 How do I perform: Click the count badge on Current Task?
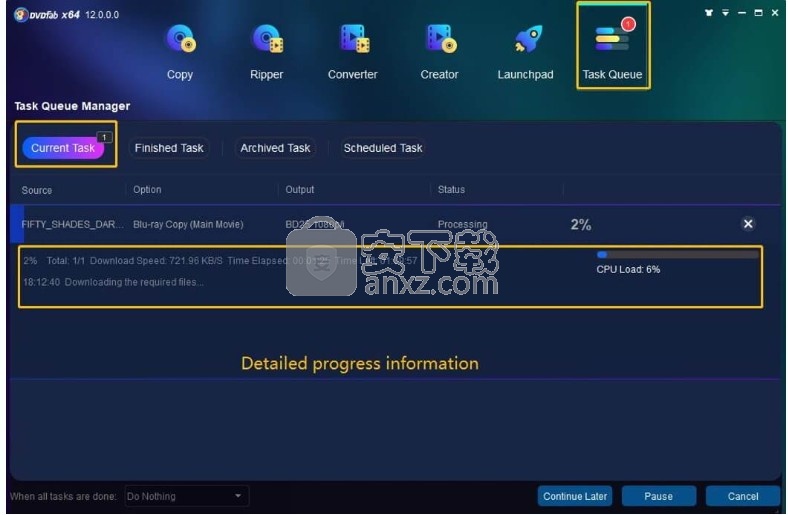pos(104,137)
